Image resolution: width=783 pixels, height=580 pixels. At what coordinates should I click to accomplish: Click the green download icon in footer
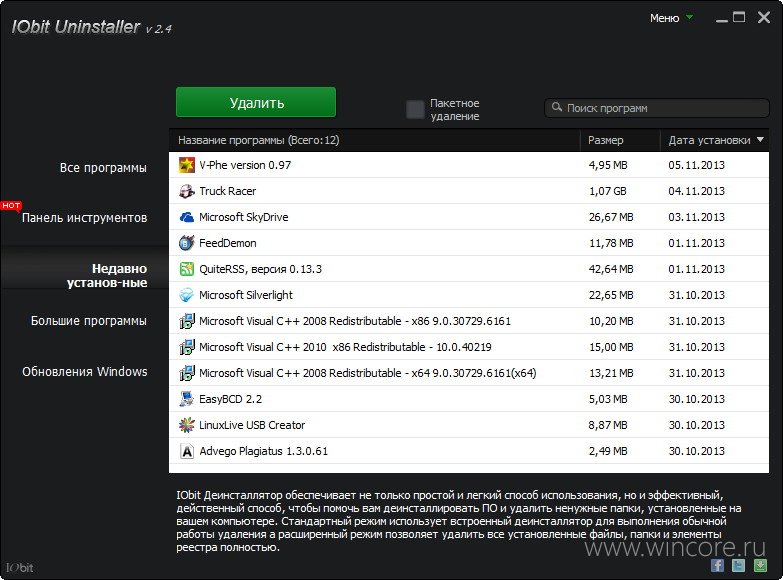[x=760, y=565]
